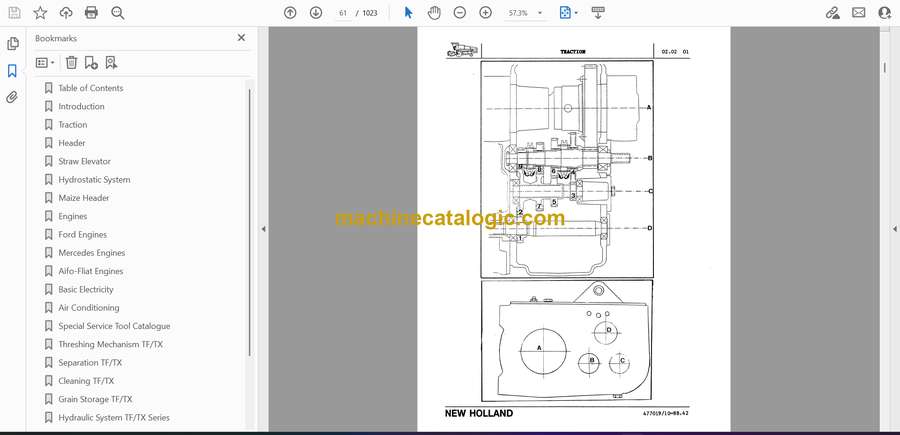Jump to the Traction bookmark

(73, 125)
